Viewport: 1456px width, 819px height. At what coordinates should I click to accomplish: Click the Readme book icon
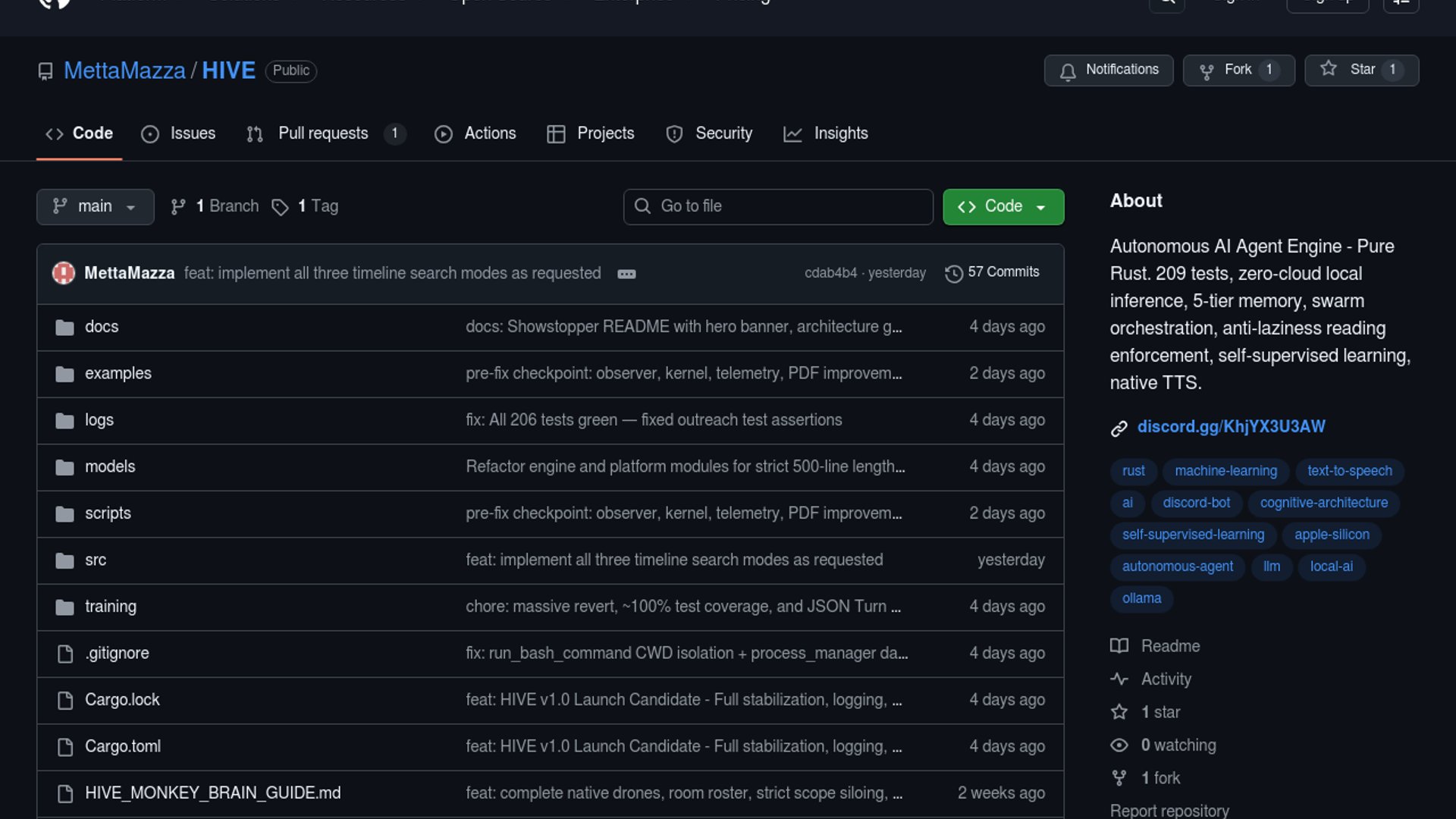coord(1119,646)
